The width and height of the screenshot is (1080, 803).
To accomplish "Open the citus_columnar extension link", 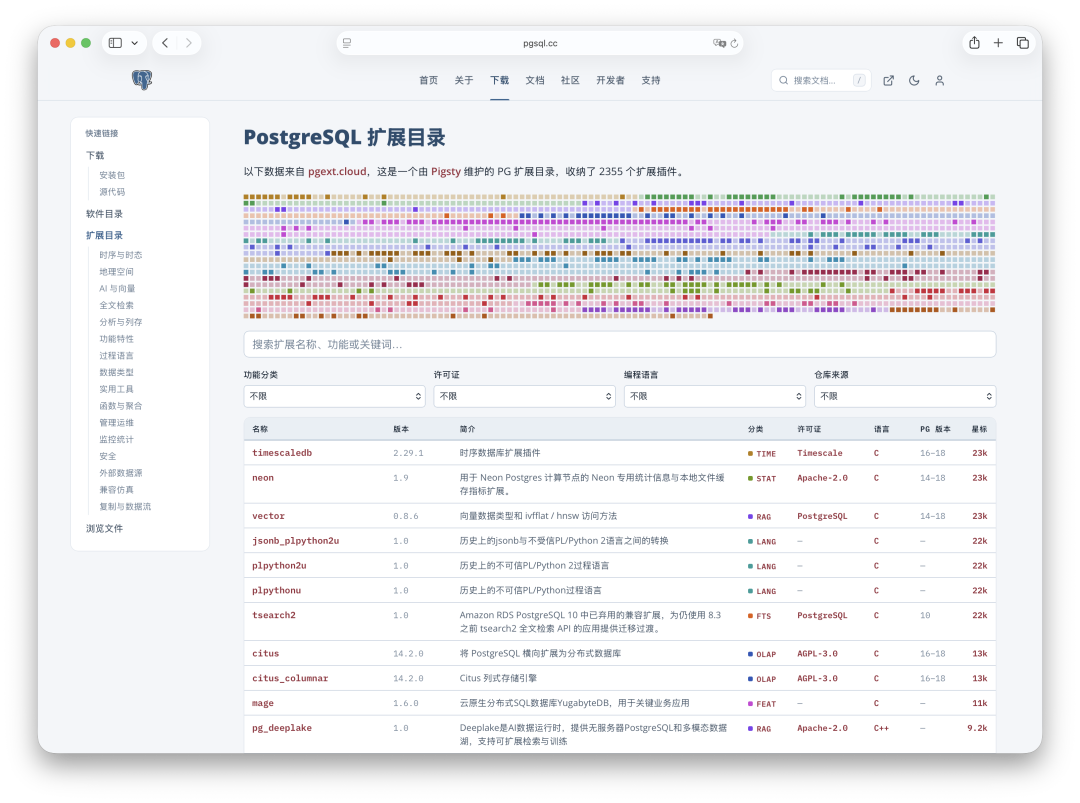I will click(290, 678).
